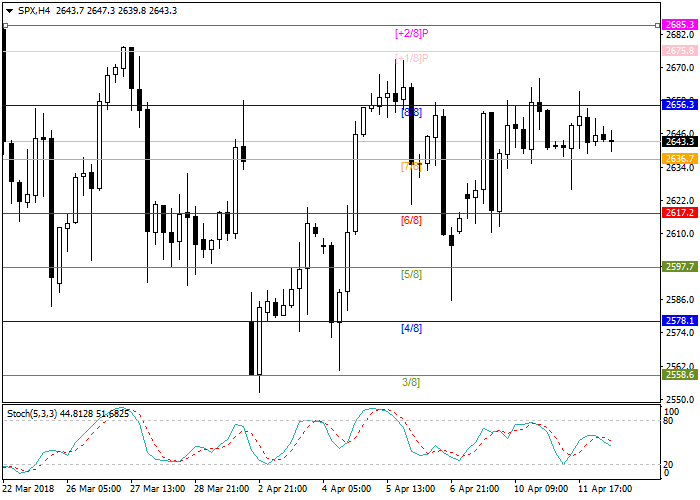This screenshot has height=500, width=700.
Task: Select the blue 2656.3 price tag
Action: (679, 104)
